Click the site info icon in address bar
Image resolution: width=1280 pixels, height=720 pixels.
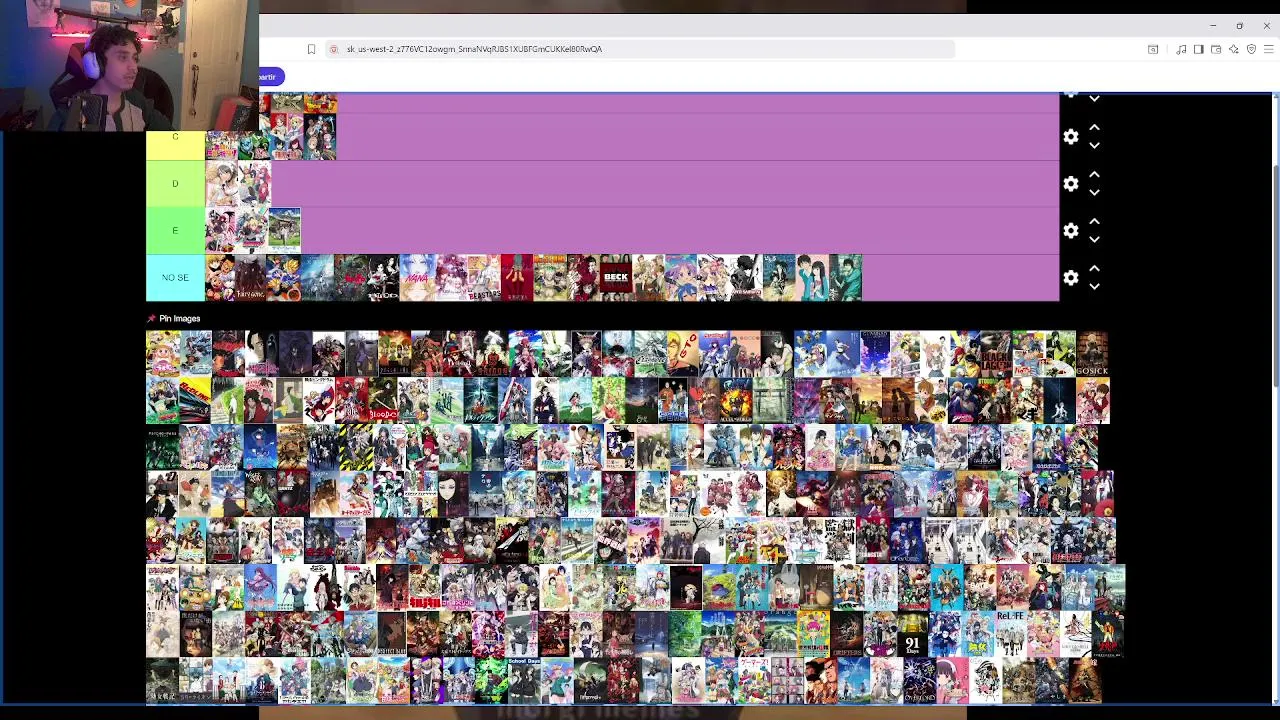[334, 49]
